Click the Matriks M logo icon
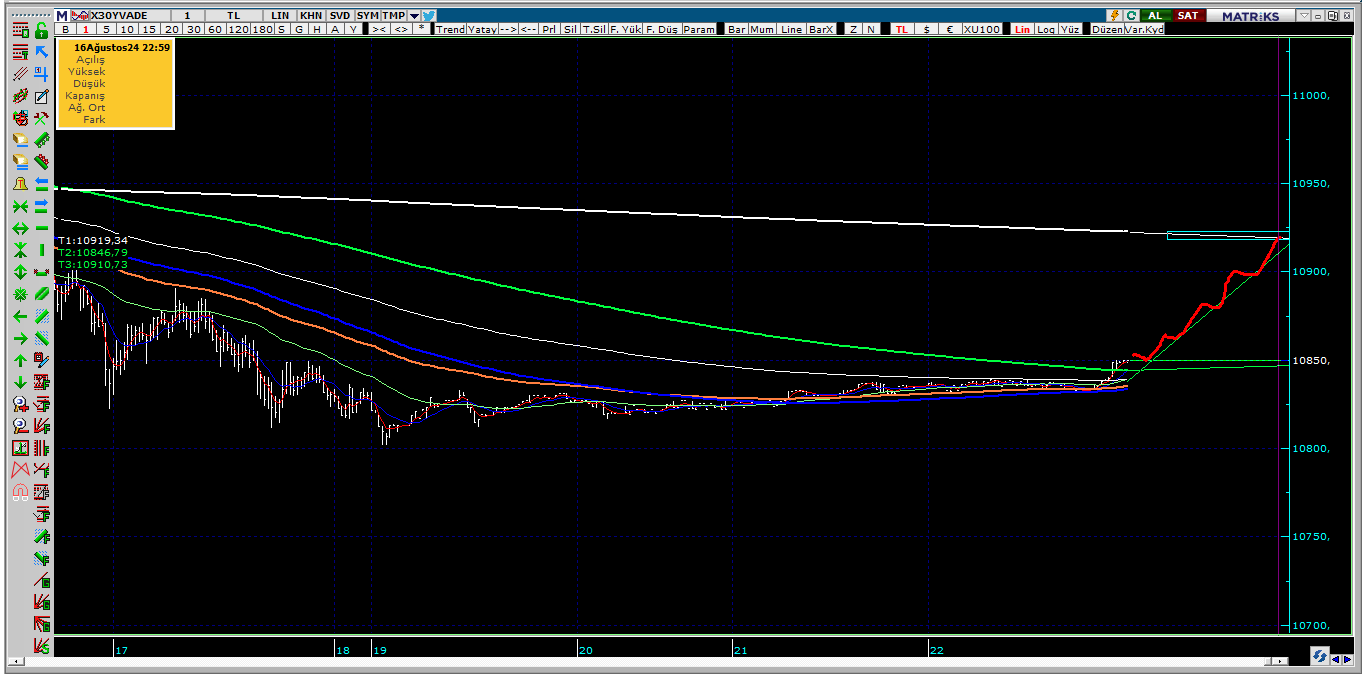1362x674 pixels. tap(62, 16)
